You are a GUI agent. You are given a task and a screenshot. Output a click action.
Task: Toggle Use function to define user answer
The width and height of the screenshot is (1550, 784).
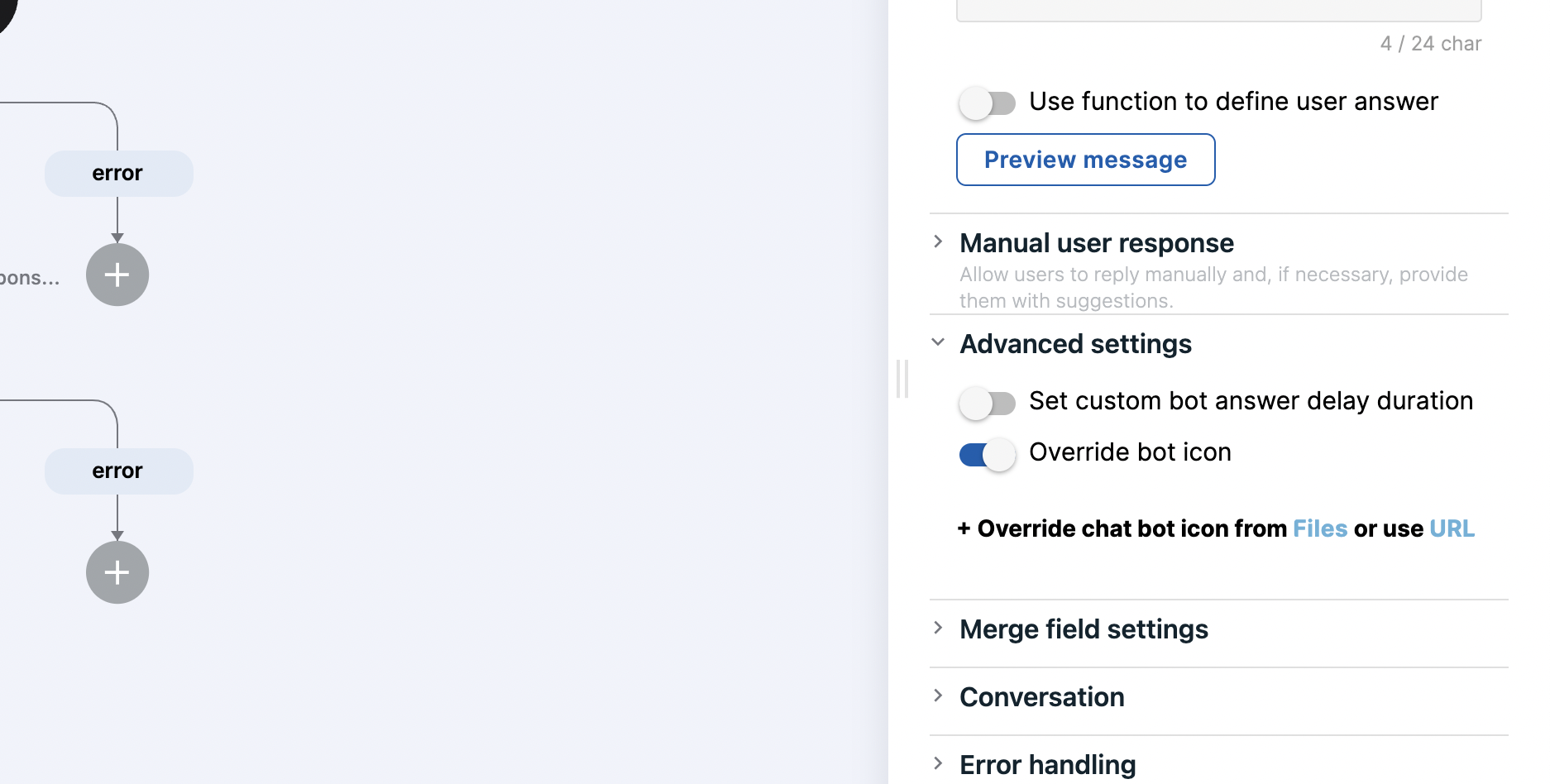(x=988, y=103)
